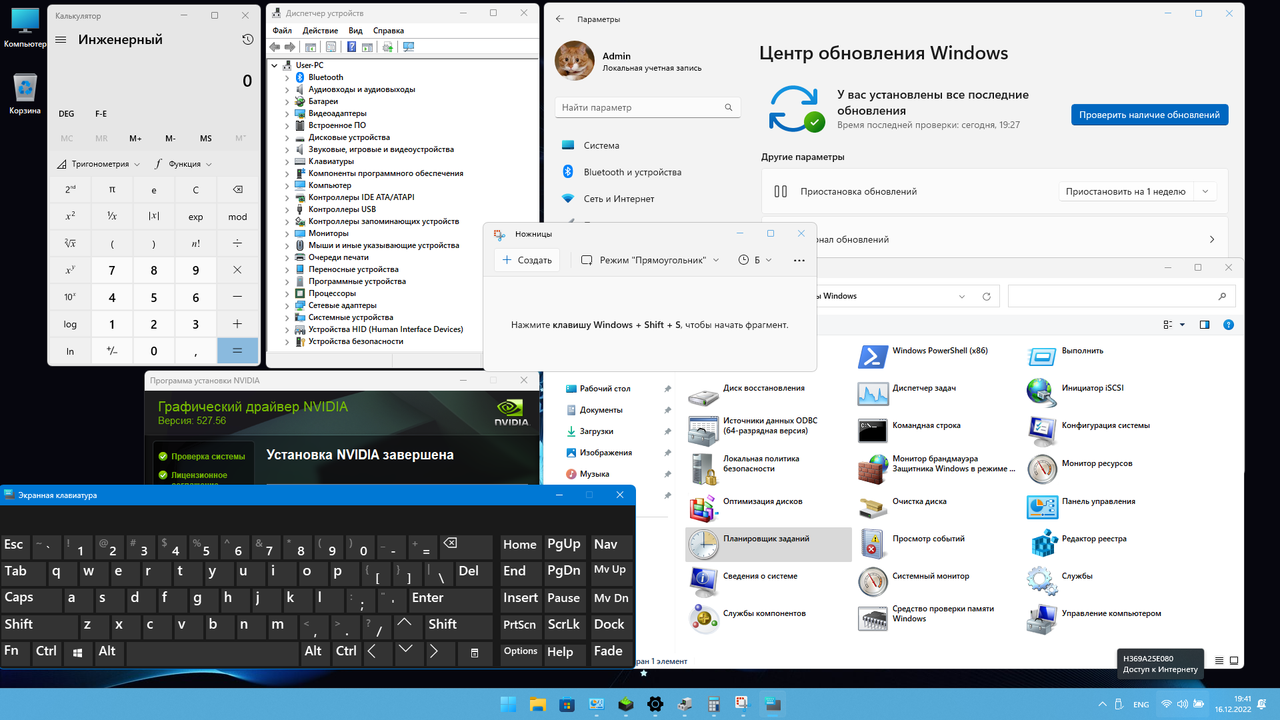Click the Back arrow in Device Manager toolbar
The width and height of the screenshot is (1280, 720).
[x=275, y=47]
